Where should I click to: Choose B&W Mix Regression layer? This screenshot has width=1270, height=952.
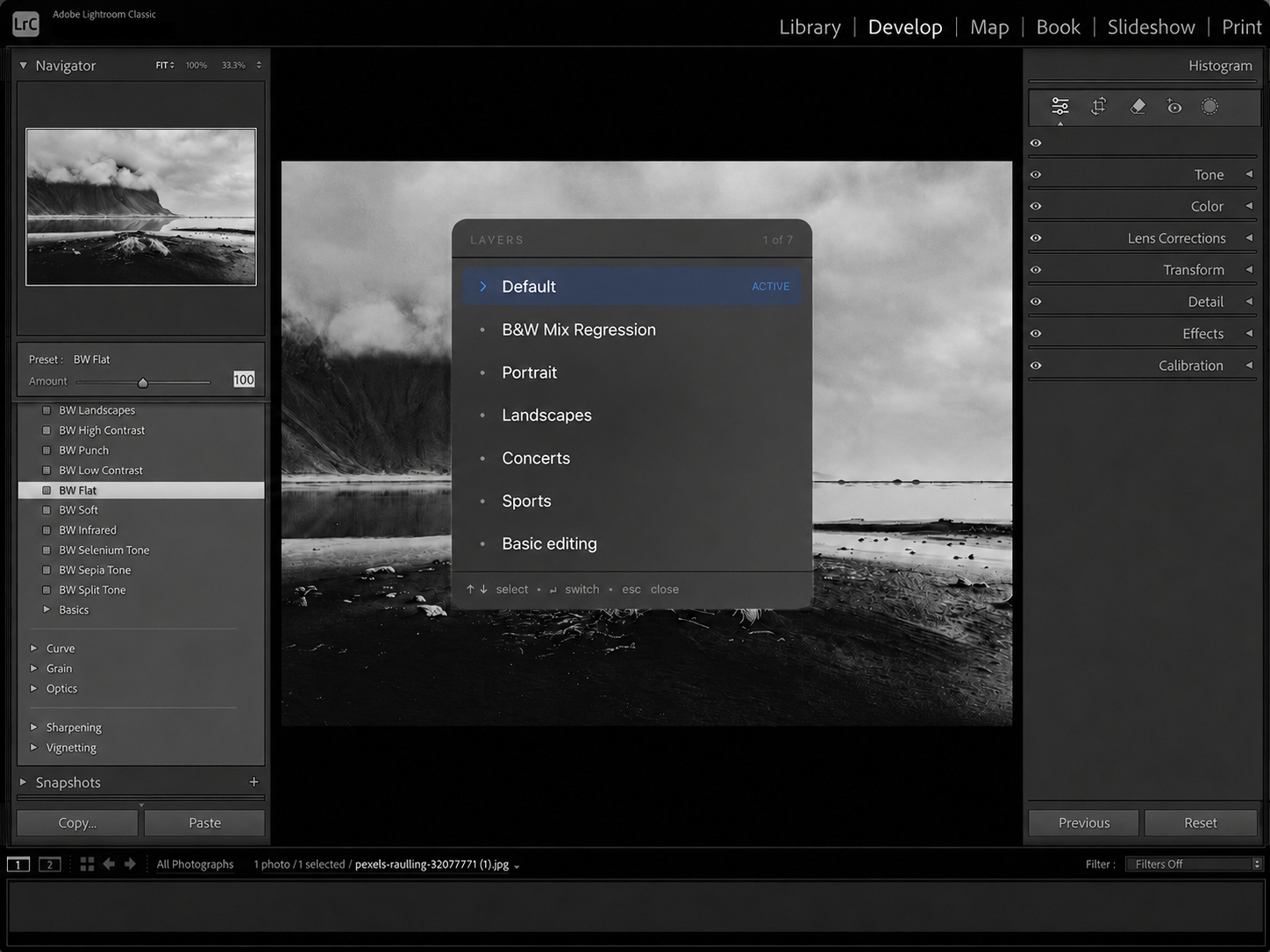click(x=632, y=330)
